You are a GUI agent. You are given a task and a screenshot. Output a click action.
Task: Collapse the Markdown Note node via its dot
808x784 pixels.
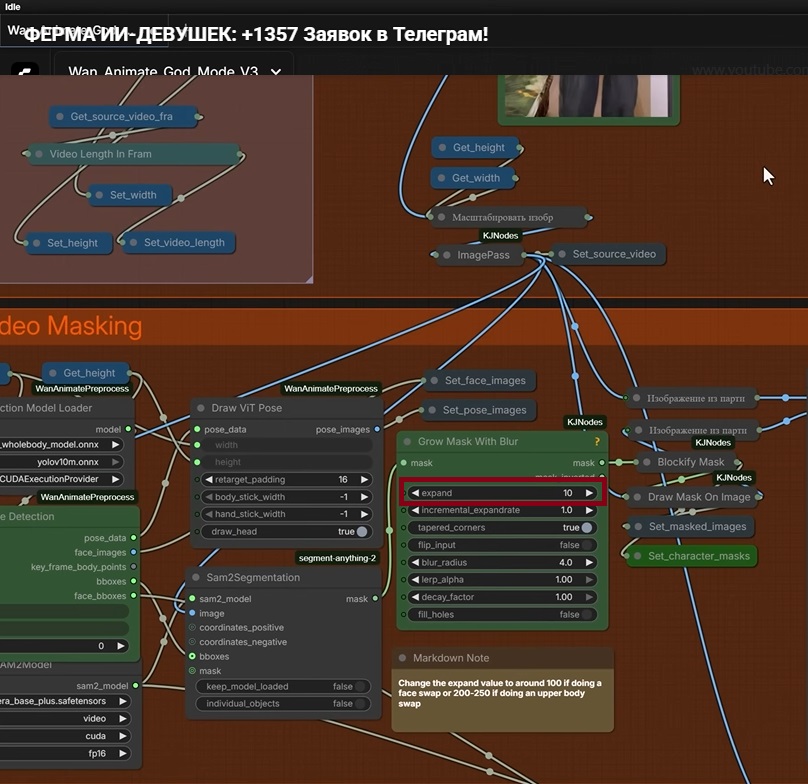[x=402, y=658]
